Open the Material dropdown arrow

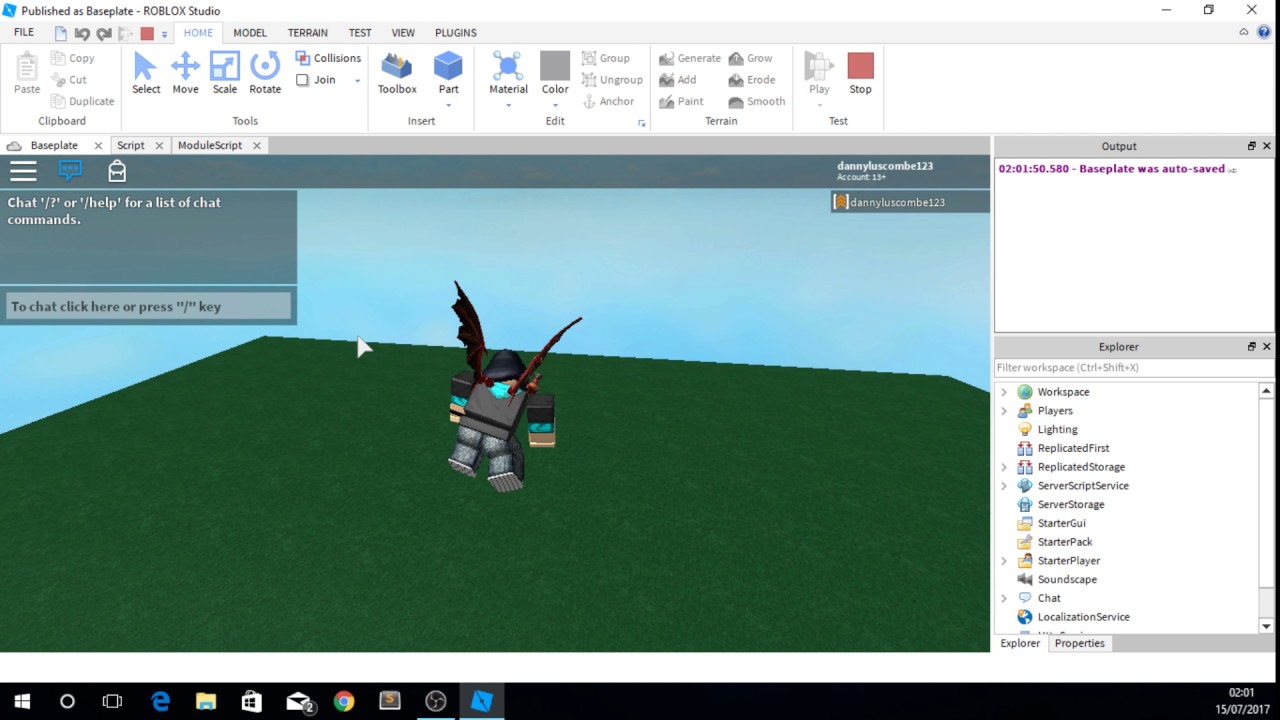click(x=508, y=105)
